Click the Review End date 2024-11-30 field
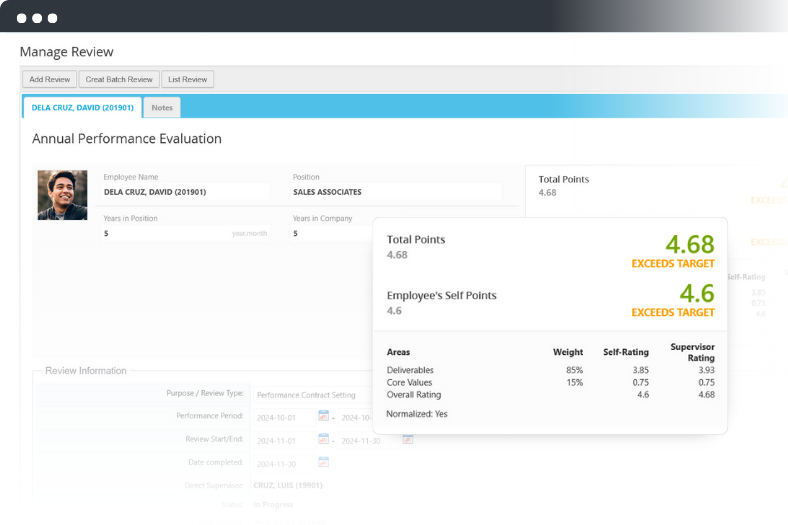Viewport: 788px width, 525px height. click(368, 440)
